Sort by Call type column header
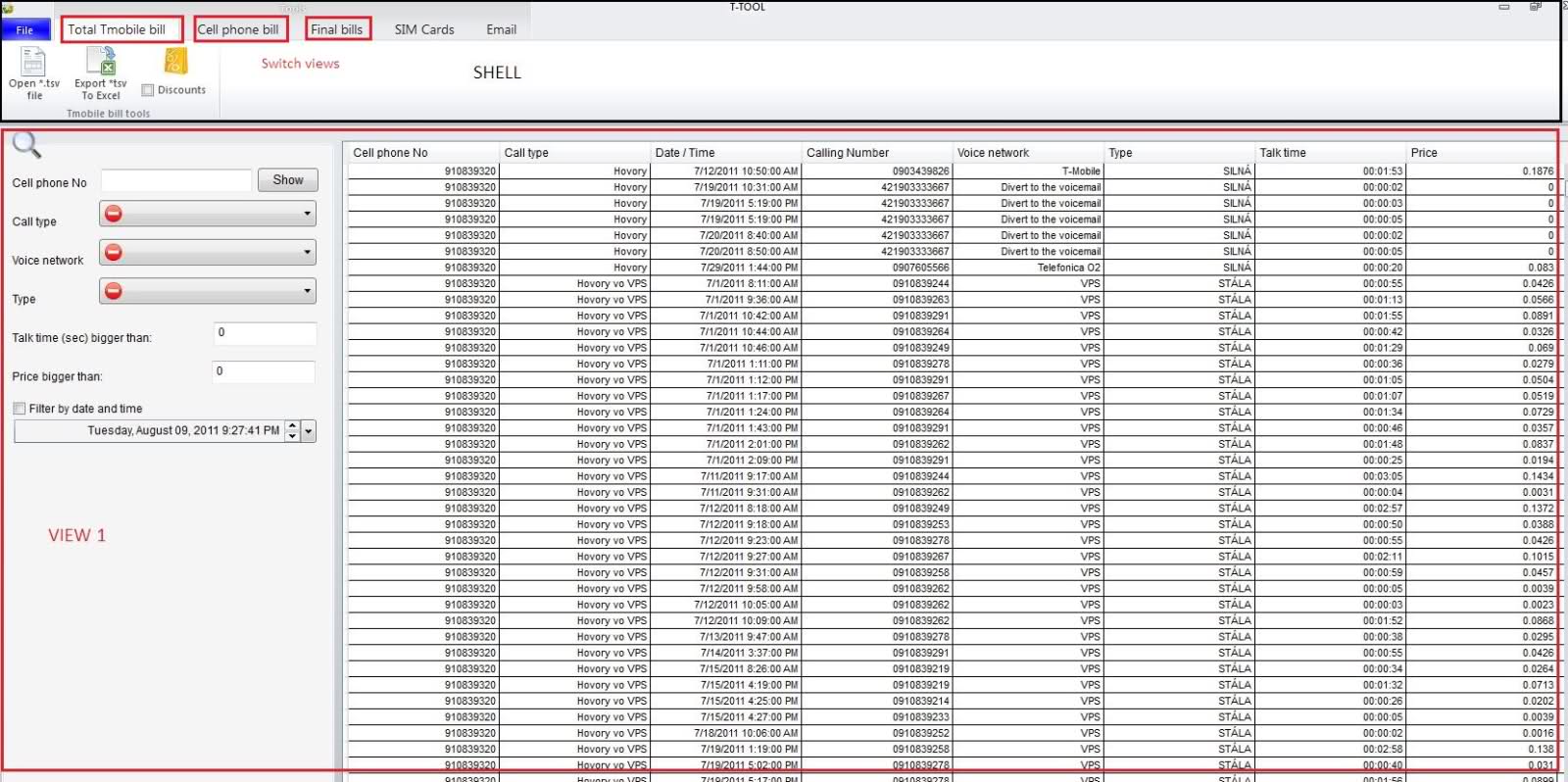Image resolution: width=1568 pixels, height=782 pixels. click(575, 153)
